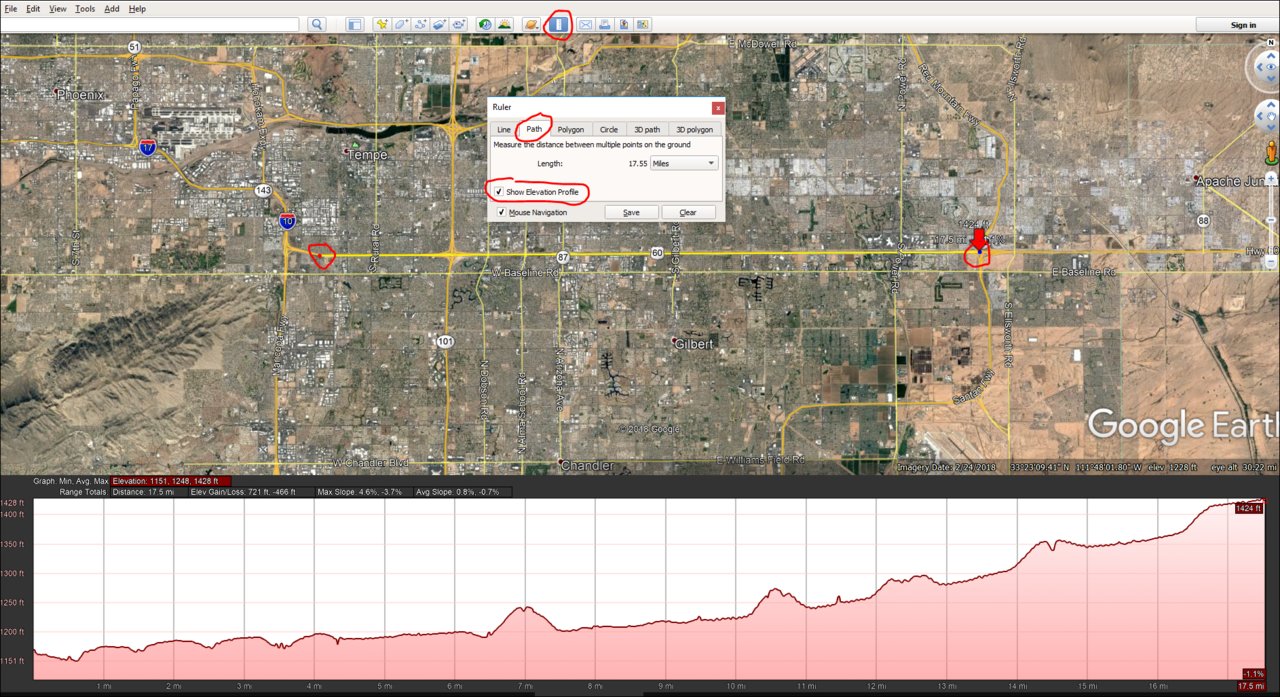This screenshot has height=697, width=1280.
Task: Select the Path tab in Ruler
Action: 535,129
